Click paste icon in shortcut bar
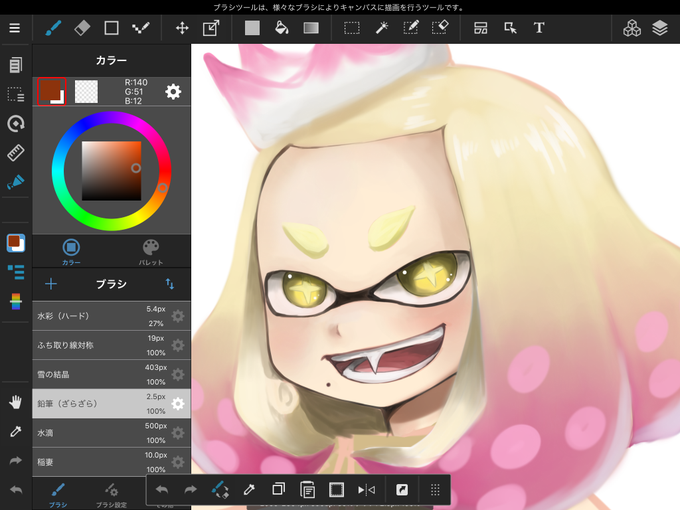The width and height of the screenshot is (680, 510). pyautogui.click(x=307, y=490)
